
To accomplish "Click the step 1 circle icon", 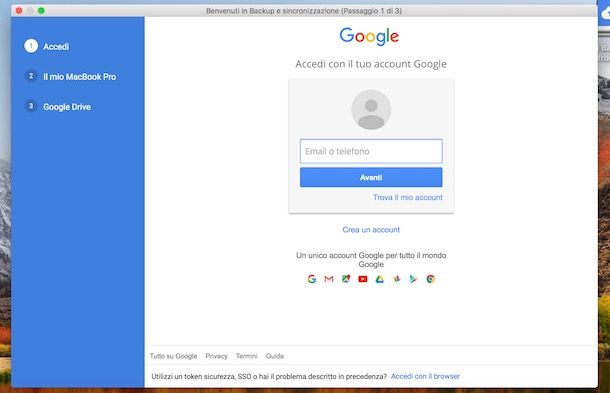I will point(31,46).
